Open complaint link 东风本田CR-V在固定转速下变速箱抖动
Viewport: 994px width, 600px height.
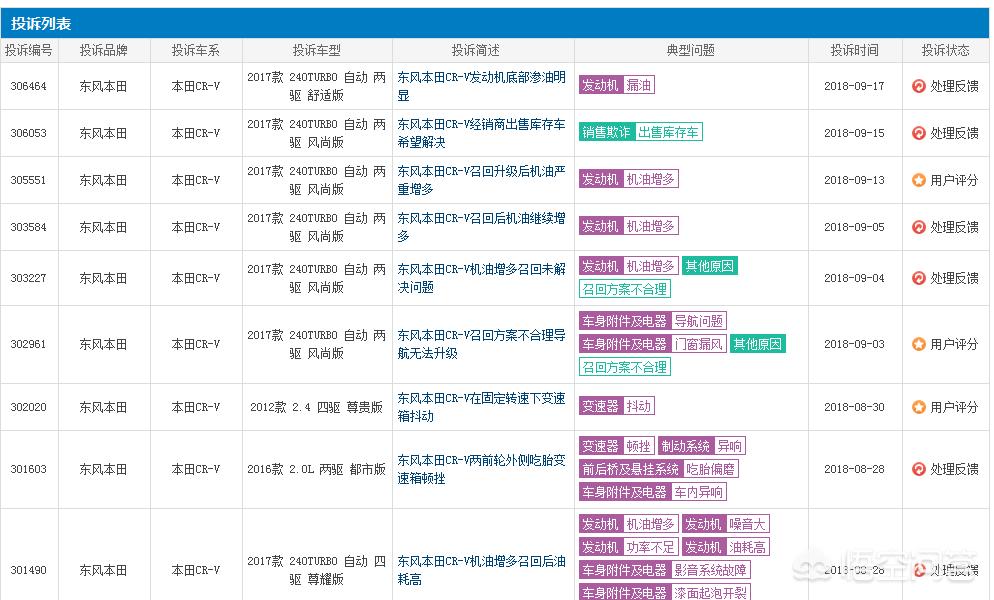pos(481,407)
